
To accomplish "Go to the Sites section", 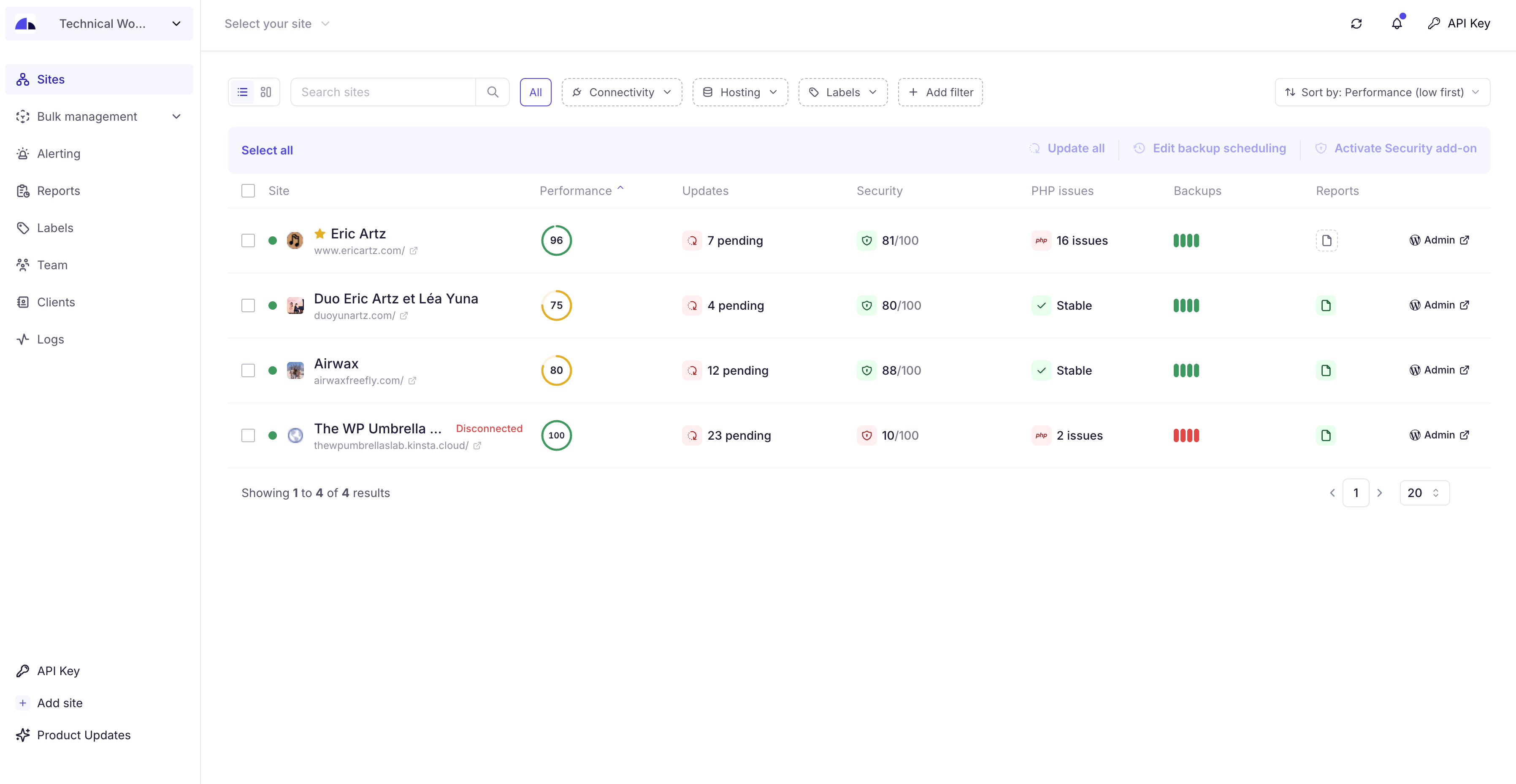I will pos(99,79).
